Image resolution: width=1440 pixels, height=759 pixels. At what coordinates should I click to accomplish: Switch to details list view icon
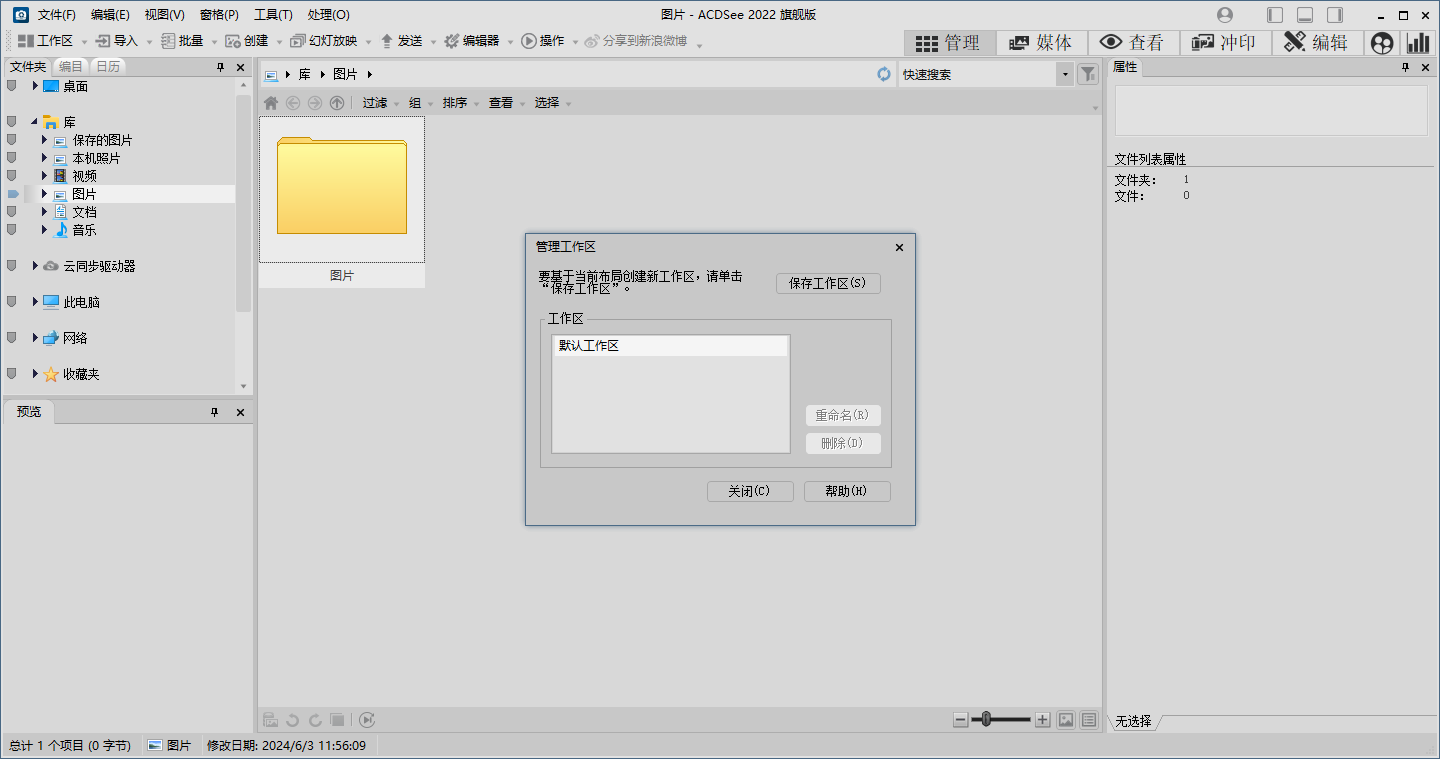tap(1089, 719)
